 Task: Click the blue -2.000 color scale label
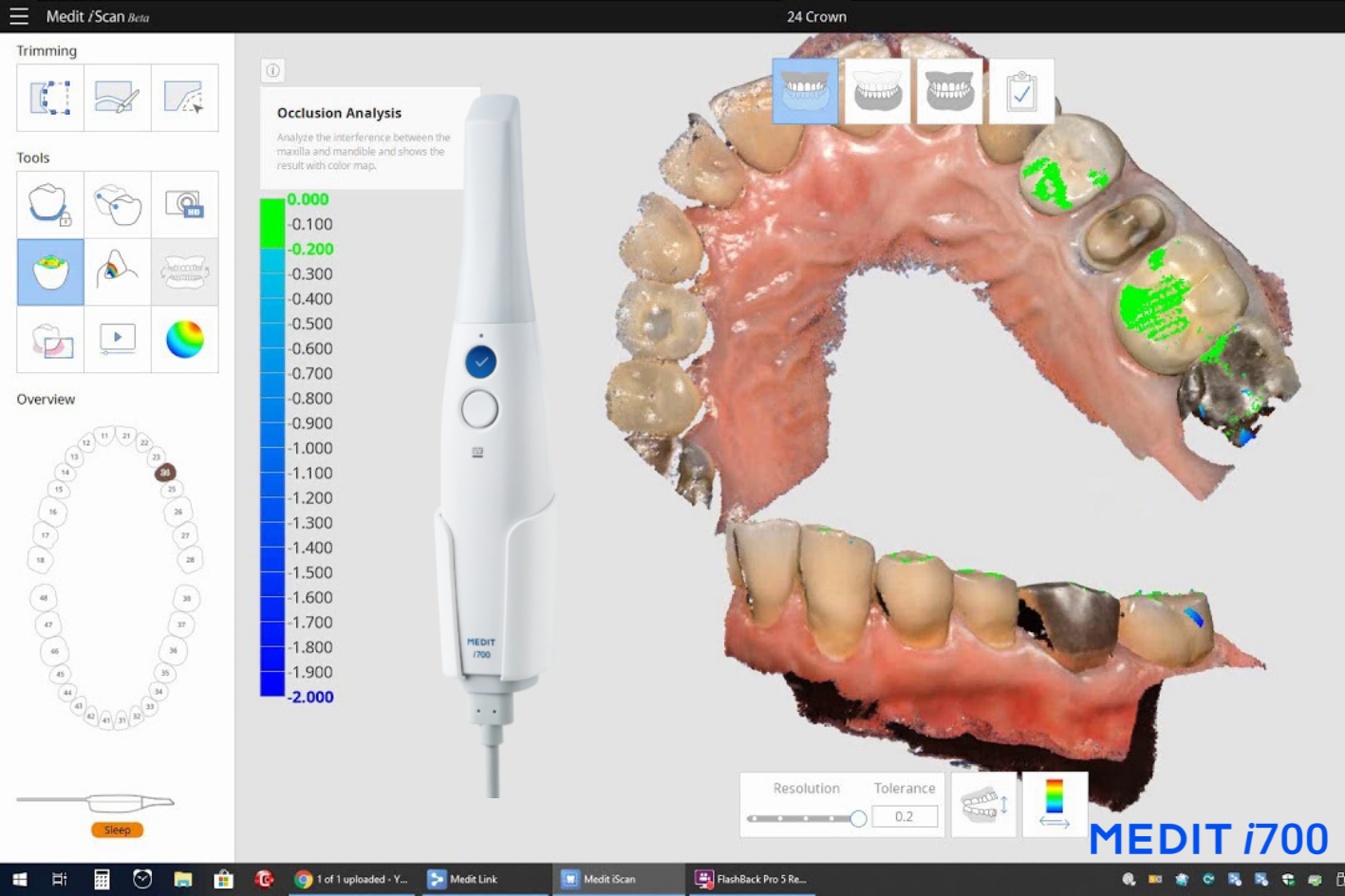pyautogui.click(x=310, y=697)
